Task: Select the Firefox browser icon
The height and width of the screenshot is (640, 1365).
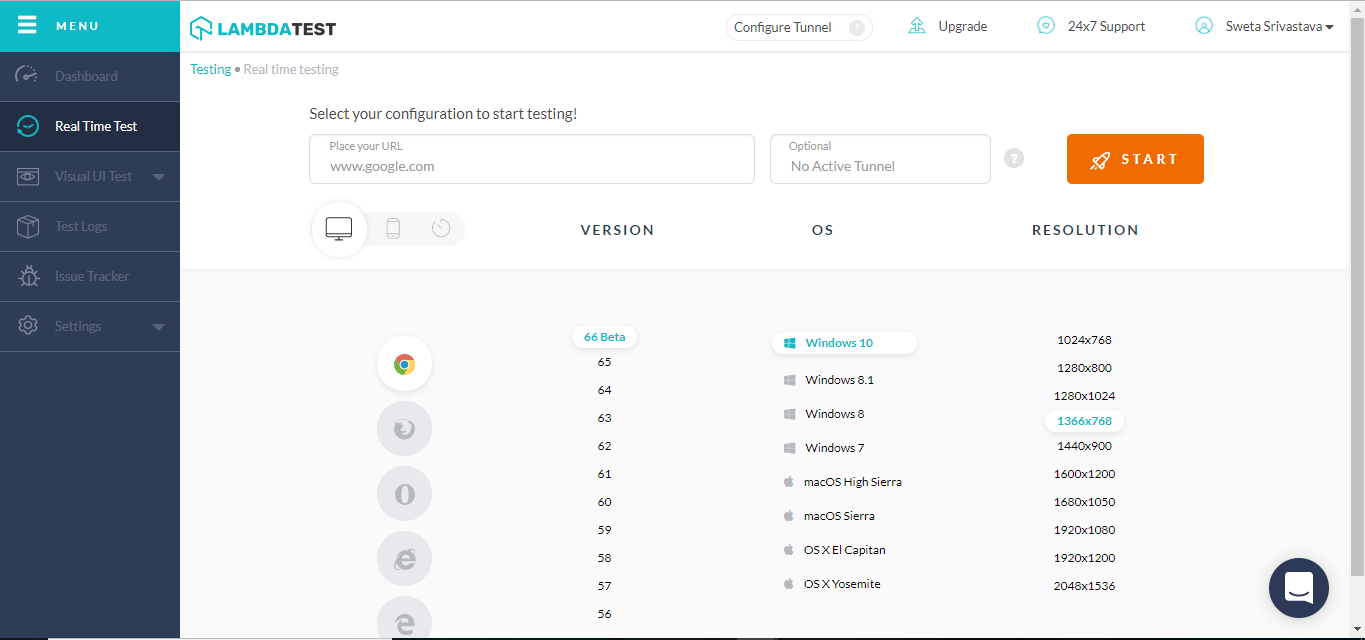Action: [404, 429]
